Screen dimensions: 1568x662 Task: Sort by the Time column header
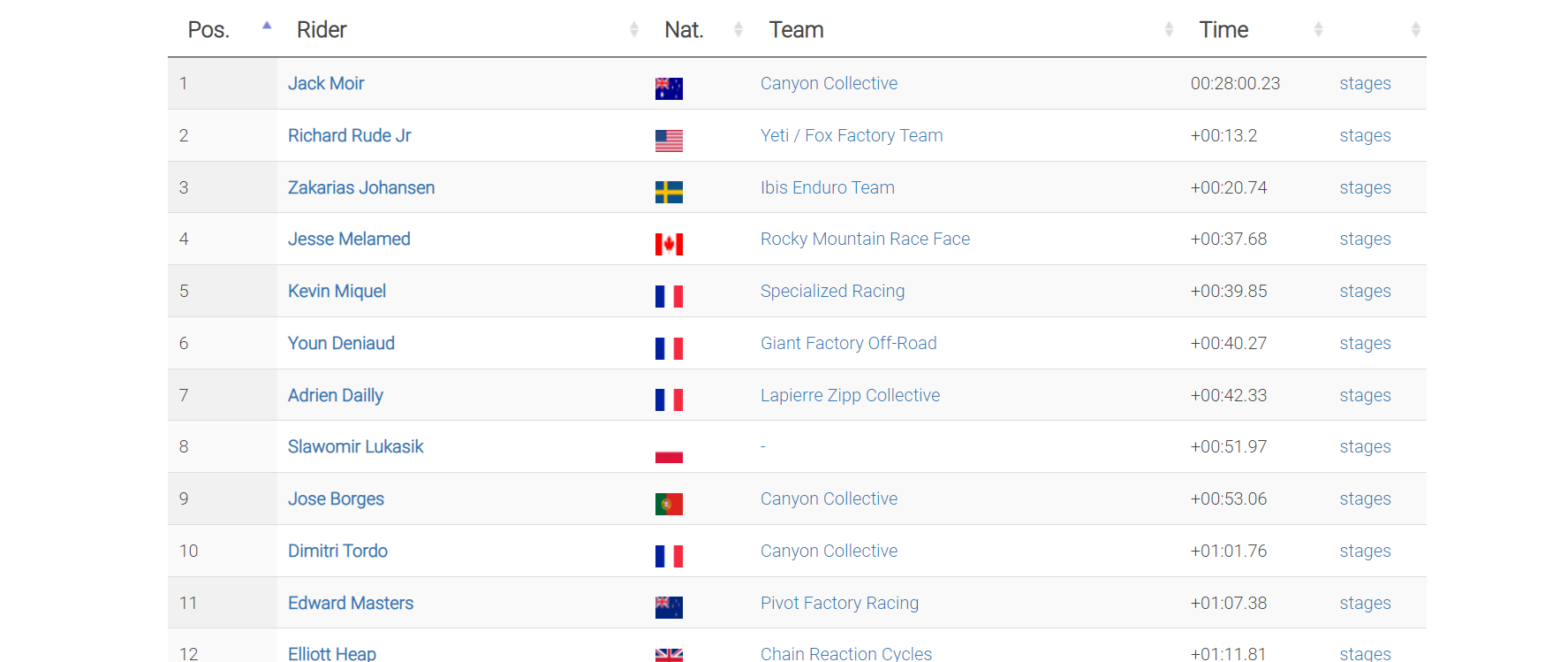(x=1223, y=30)
